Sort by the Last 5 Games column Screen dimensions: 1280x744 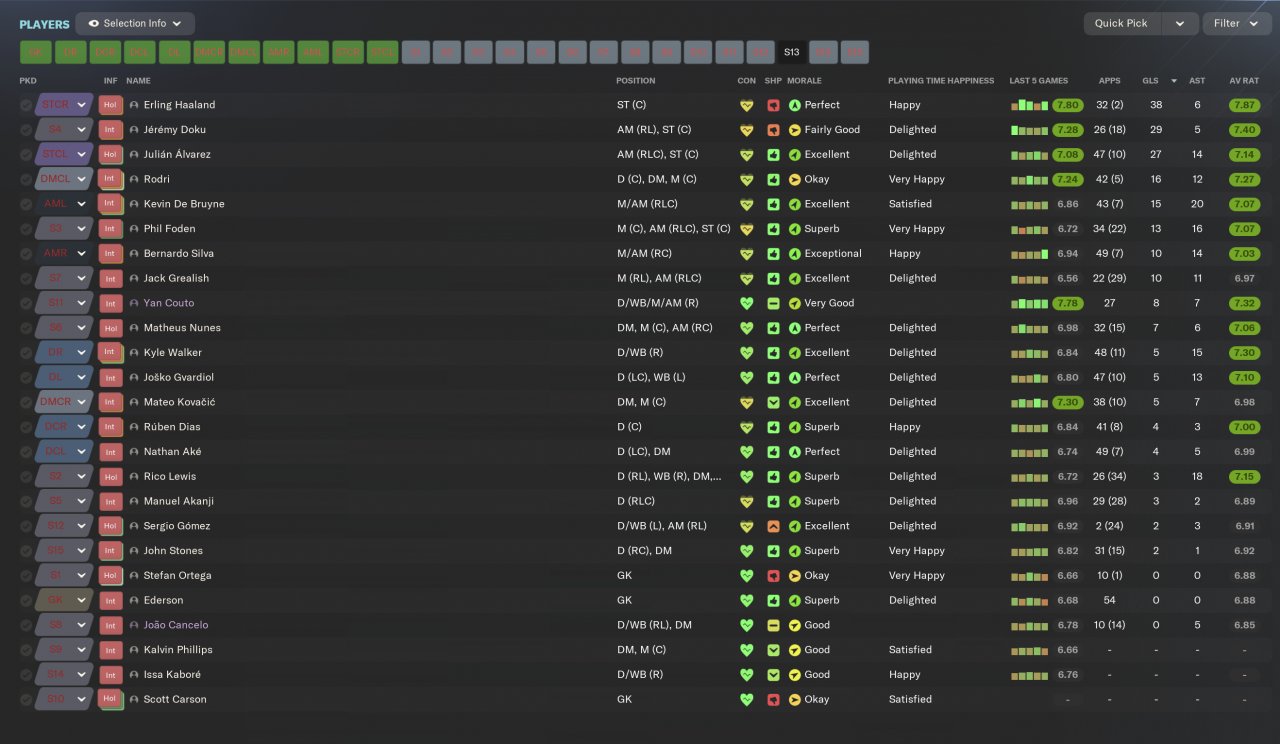point(1039,81)
